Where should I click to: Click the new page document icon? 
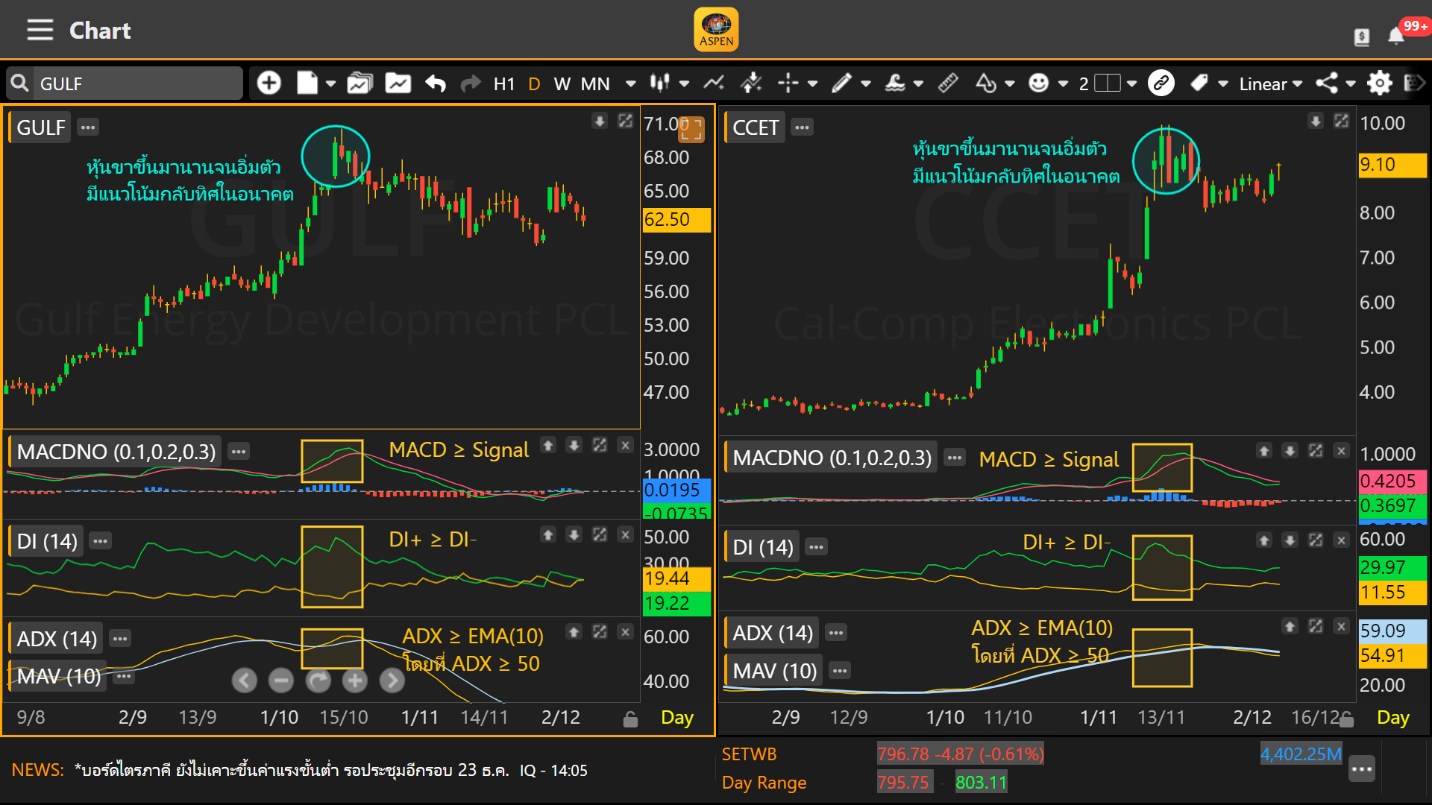coord(306,83)
